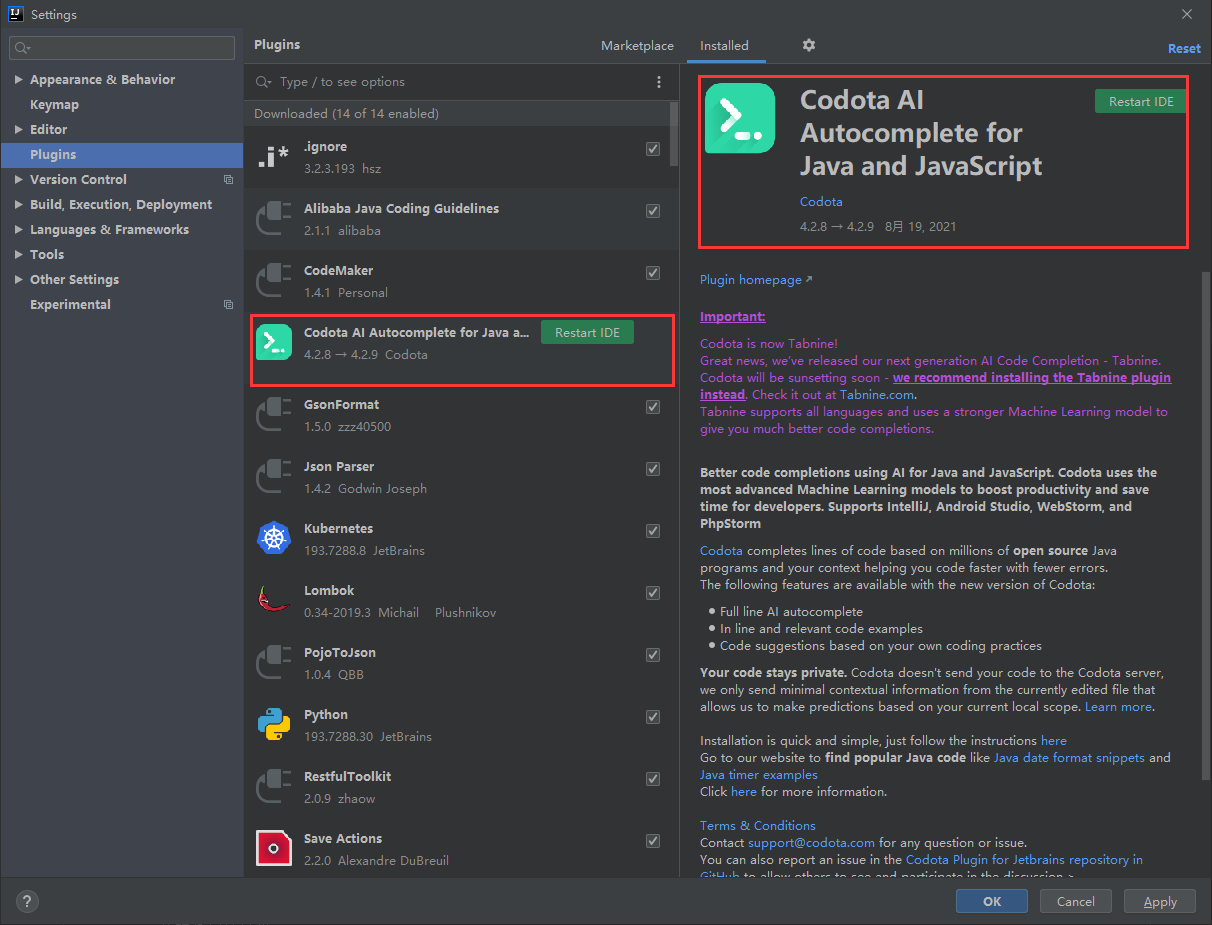The image size is (1212, 925).
Task: Switch to the Installed tab
Action: coord(724,46)
